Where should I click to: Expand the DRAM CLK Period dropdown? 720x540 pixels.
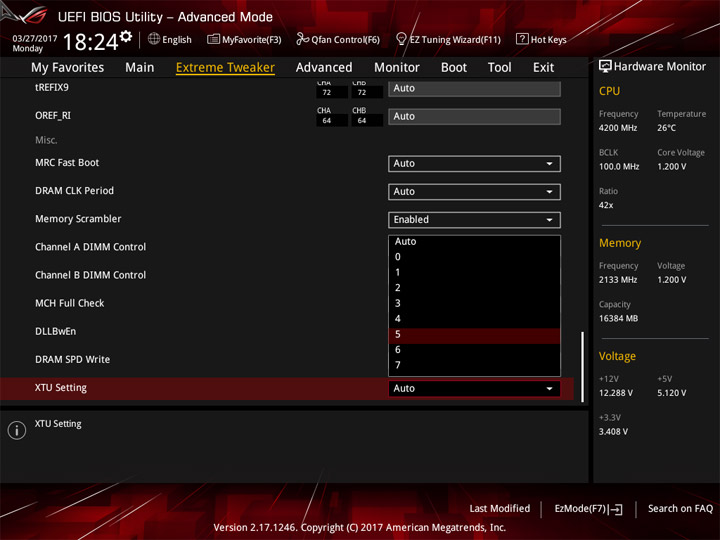(474, 191)
